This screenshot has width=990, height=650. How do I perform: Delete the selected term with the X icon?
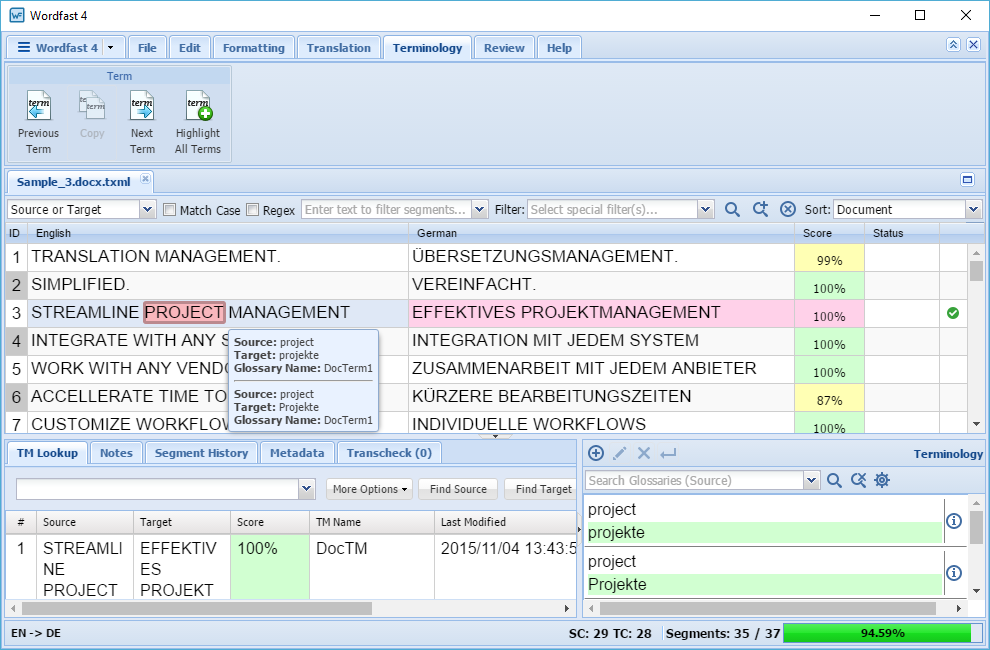pos(643,453)
